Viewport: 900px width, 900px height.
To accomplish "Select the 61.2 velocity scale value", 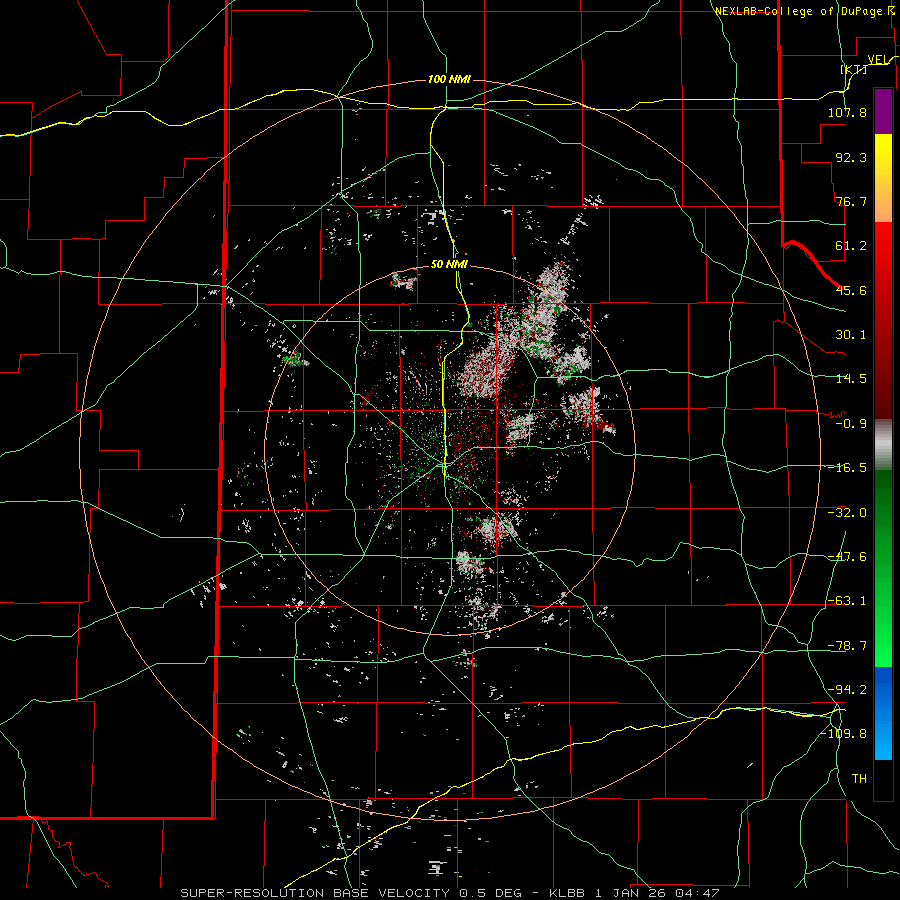I will tap(851, 246).
